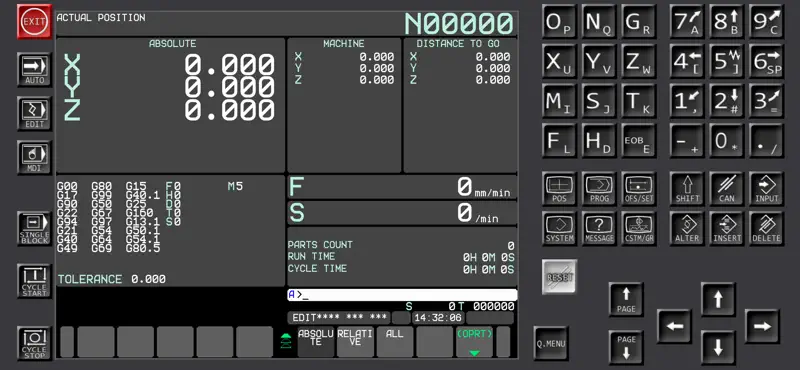Click the N00000 sequence number text
Image resolution: width=800 pixels, height=370 pixels.
click(459, 23)
